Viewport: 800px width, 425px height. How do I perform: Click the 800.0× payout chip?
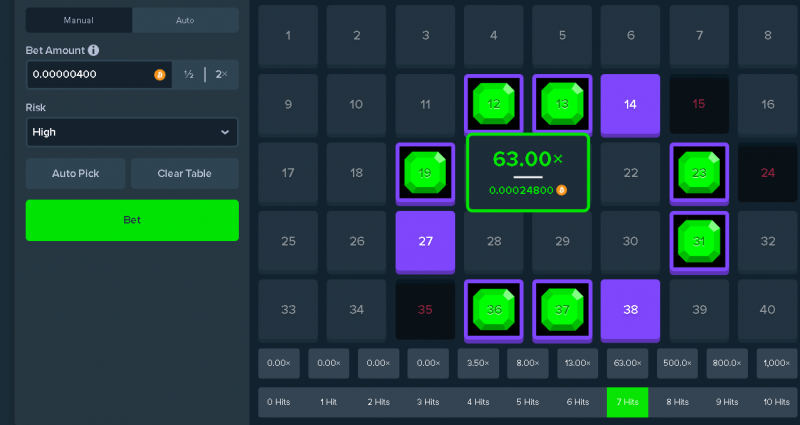tap(727, 363)
